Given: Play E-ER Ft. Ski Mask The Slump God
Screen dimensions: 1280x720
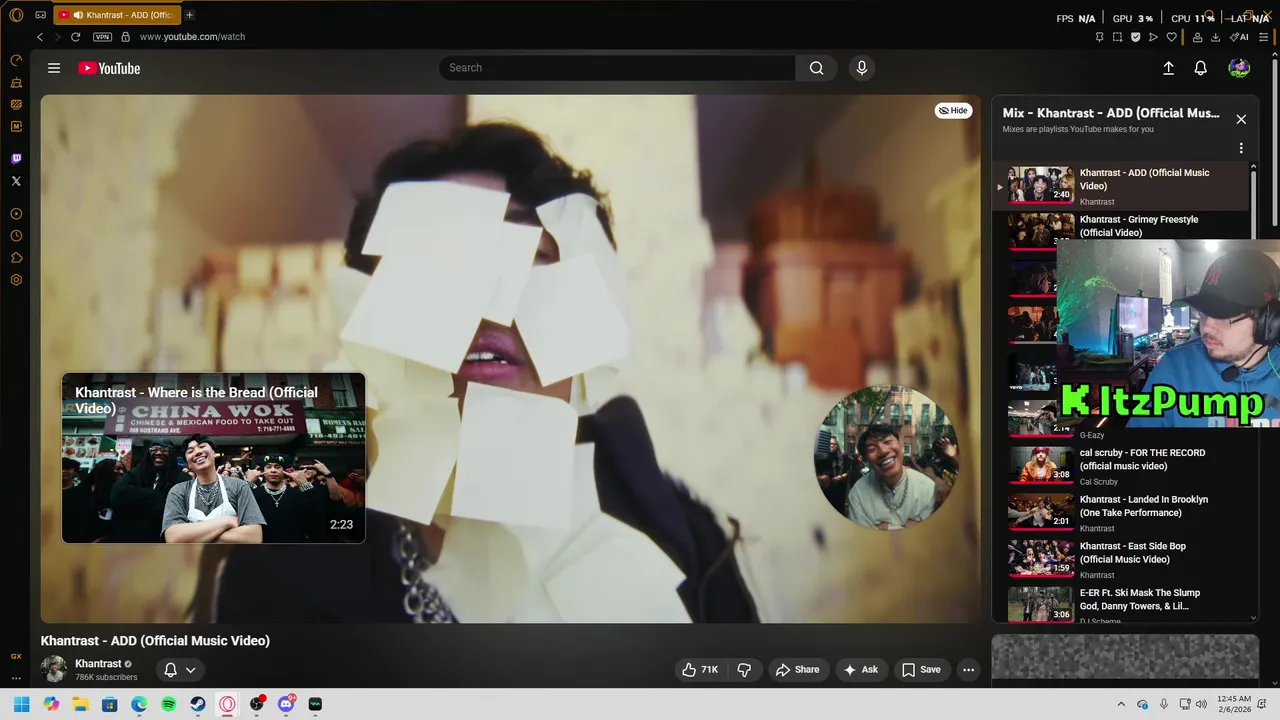Looking at the screenshot, I should click(x=1120, y=604).
